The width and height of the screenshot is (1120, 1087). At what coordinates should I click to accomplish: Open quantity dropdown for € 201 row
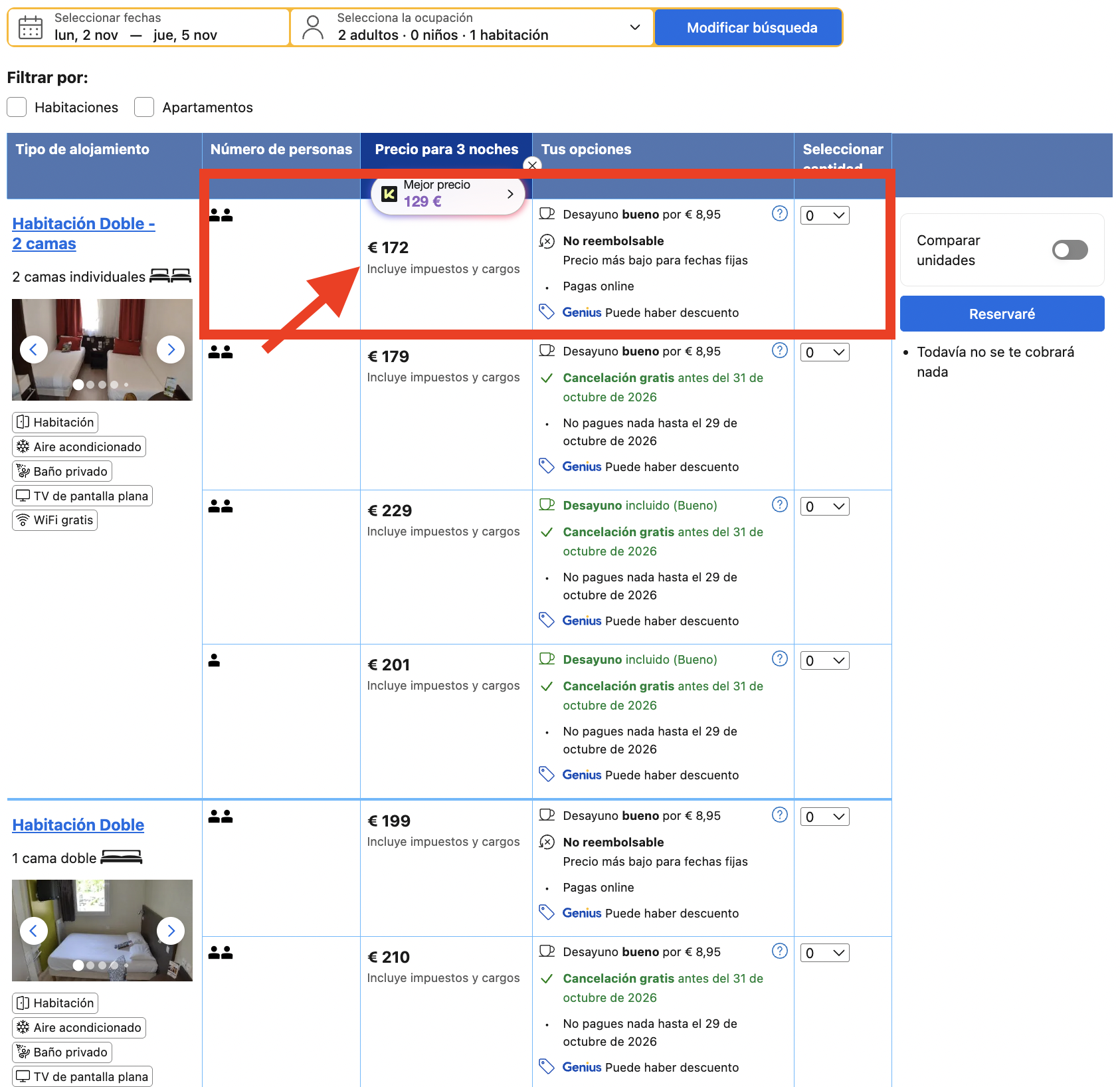824,660
